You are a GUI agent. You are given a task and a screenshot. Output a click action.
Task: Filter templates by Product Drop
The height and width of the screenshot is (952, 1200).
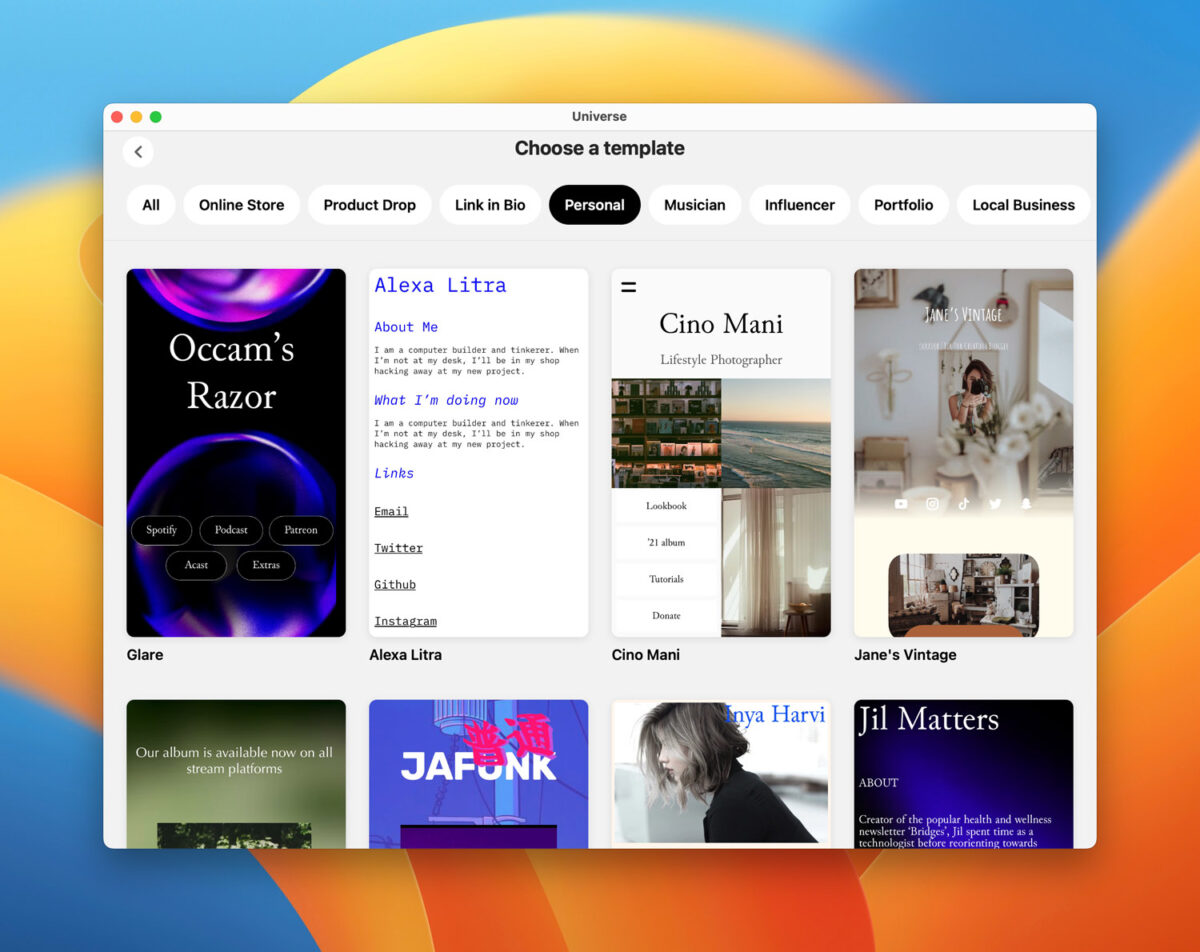click(x=369, y=205)
